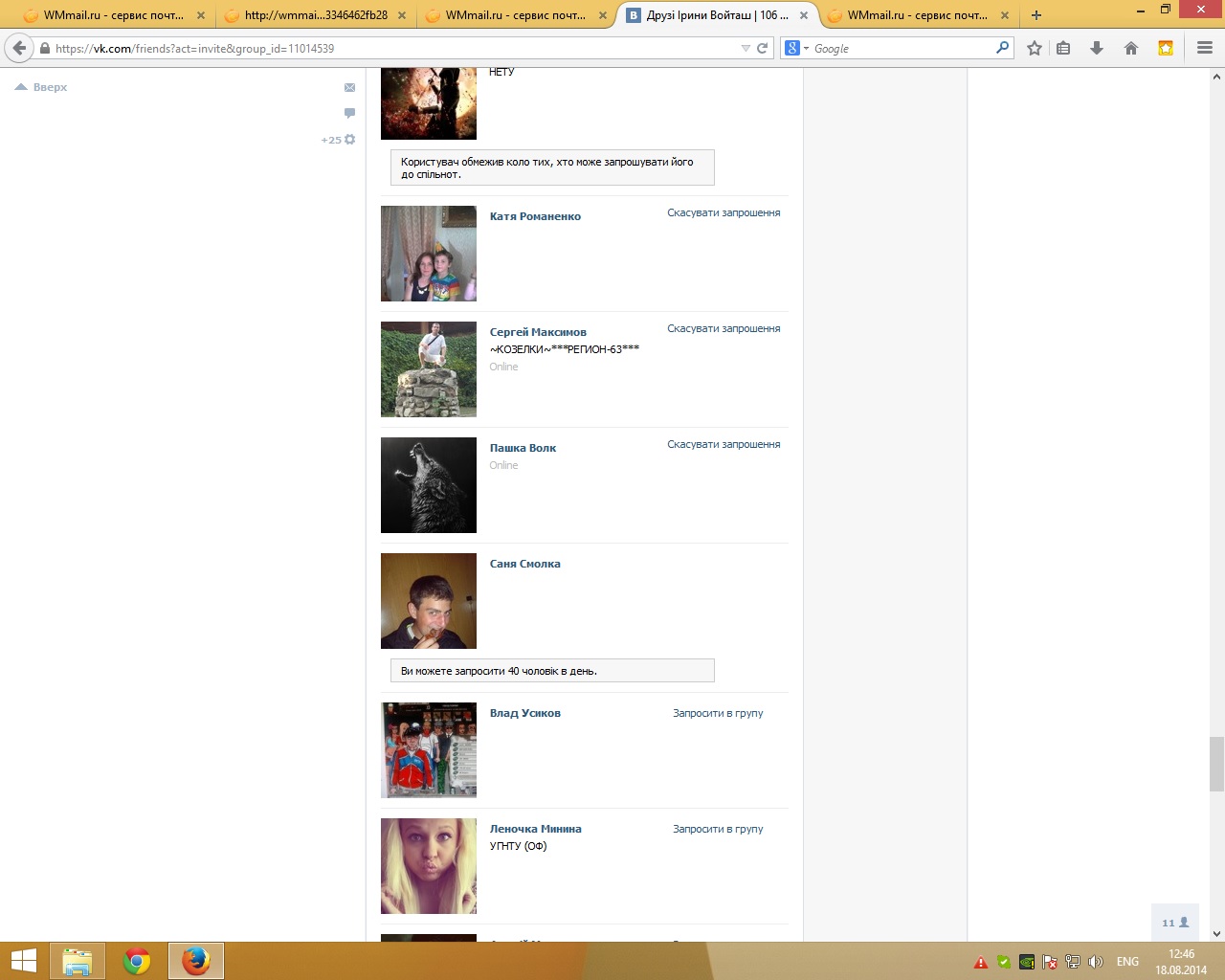The height and width of the screenshot is (980, 1225).
Task: Open Google Chrome from the taskbar
Action: [137, 961]
